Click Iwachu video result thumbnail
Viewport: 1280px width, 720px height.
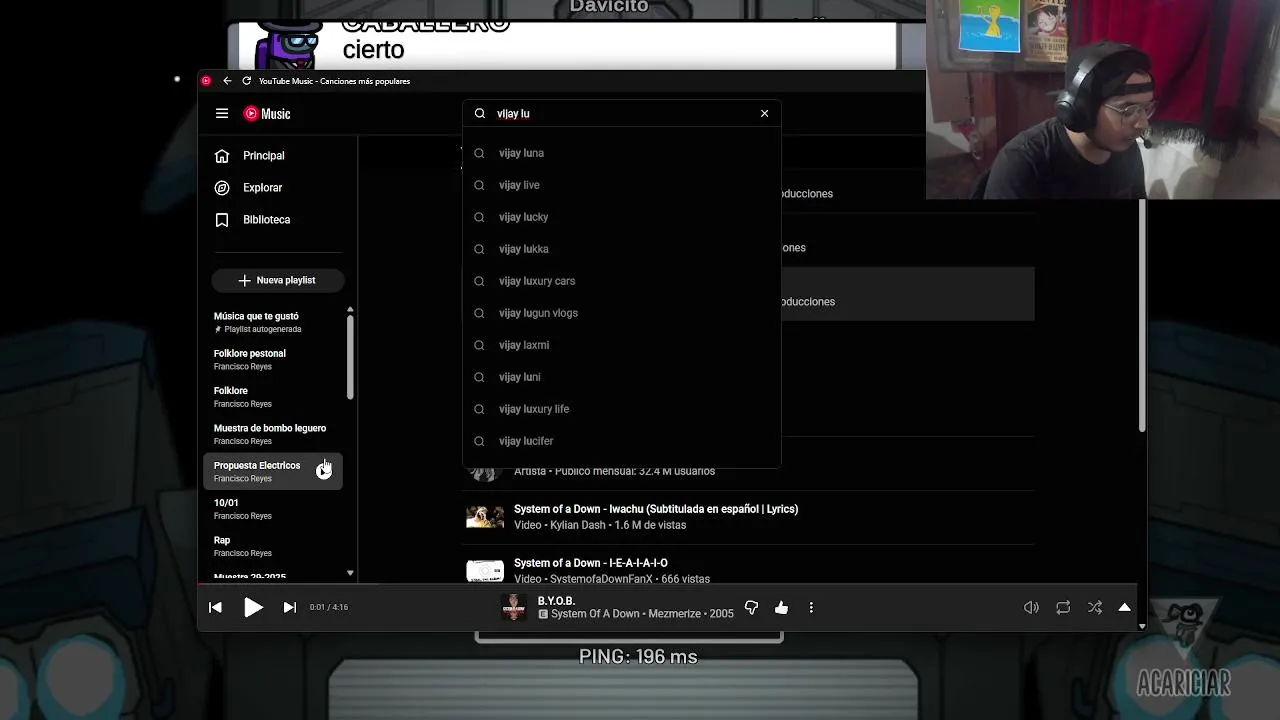[485, 517]
